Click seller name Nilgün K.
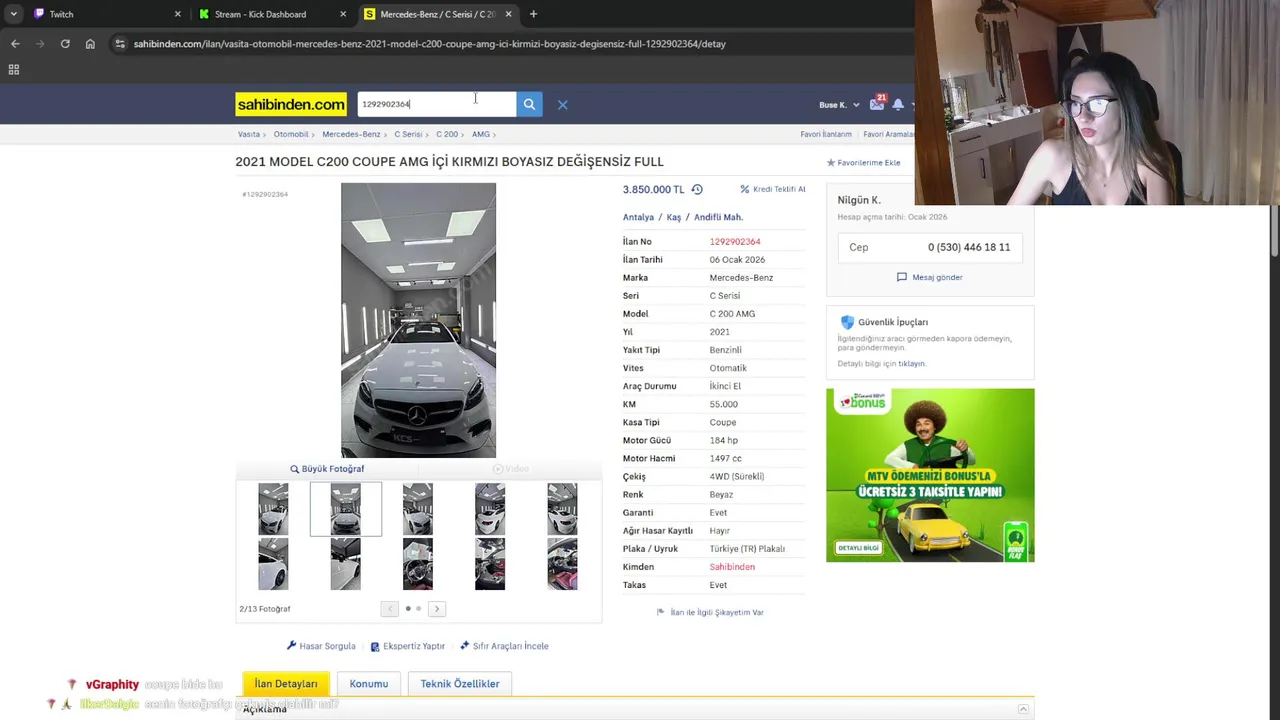The image size is (1280, 720). click(x=859, y=200)
